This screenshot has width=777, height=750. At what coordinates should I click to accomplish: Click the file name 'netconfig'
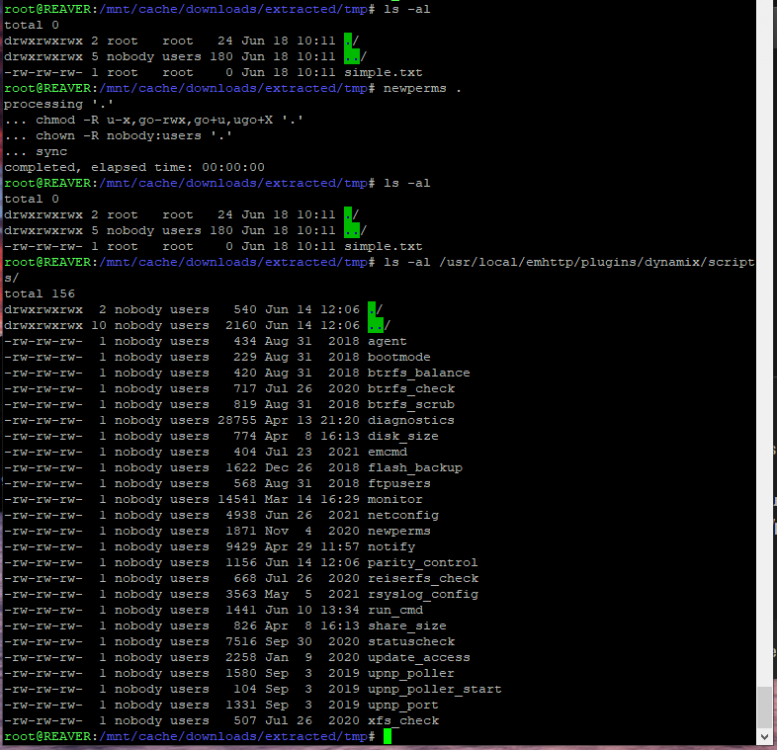(403, 515)
